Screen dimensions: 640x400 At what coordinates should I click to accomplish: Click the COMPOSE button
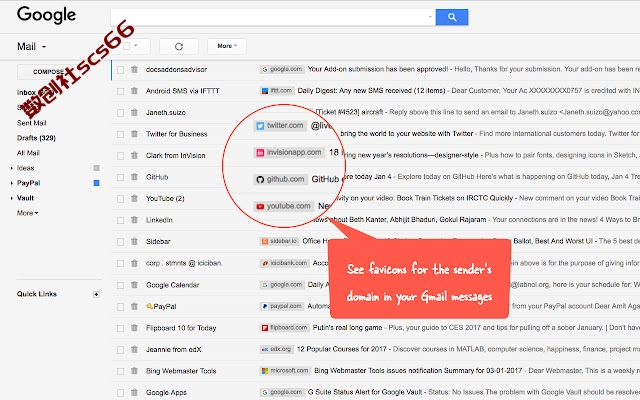tap(48, 71)
